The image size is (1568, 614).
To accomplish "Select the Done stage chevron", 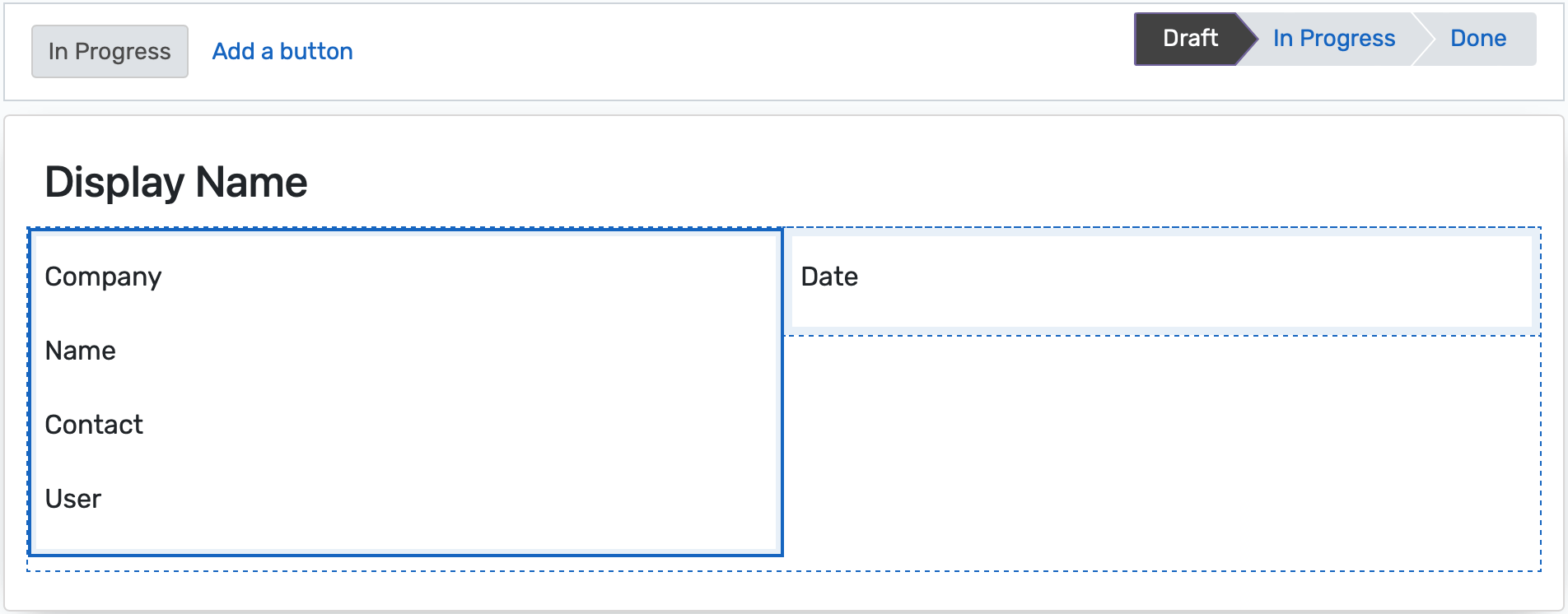I will pos(1478,38).
